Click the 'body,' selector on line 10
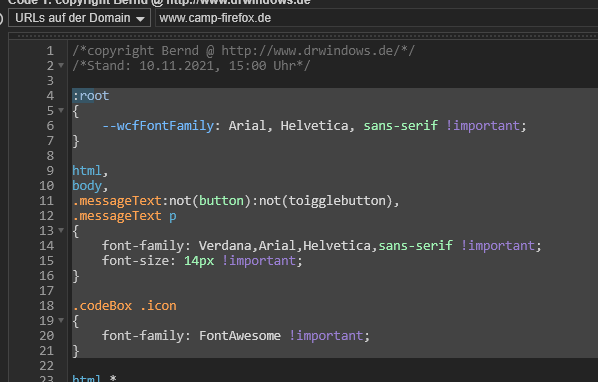This screenshot has height=382, width=598. pos(90,186)
